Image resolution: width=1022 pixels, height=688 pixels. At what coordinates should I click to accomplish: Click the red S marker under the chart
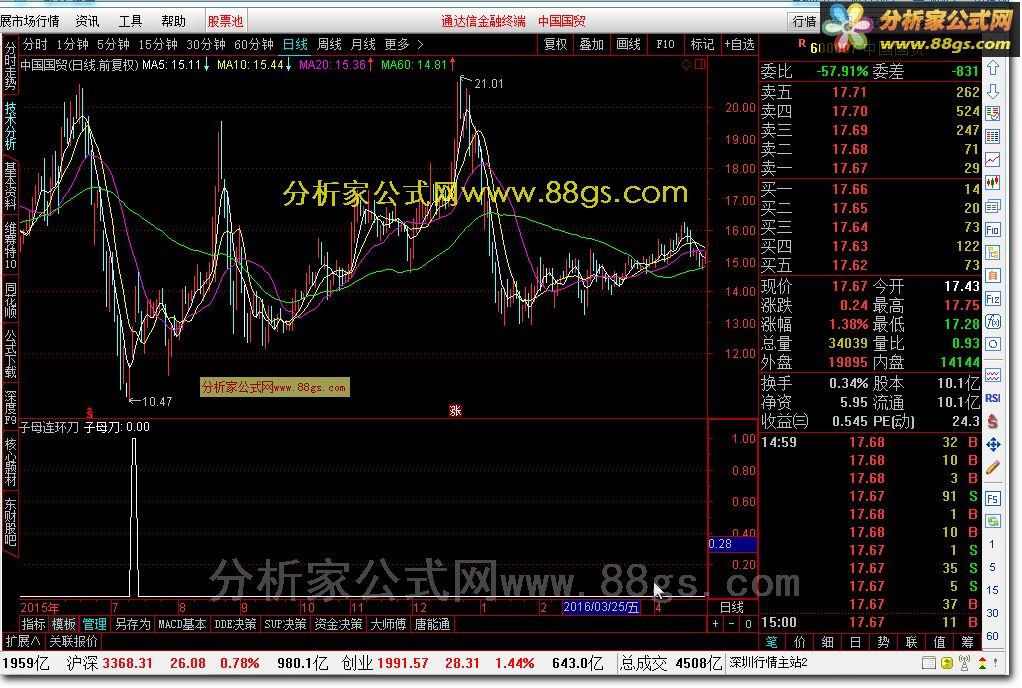[90, 413]
